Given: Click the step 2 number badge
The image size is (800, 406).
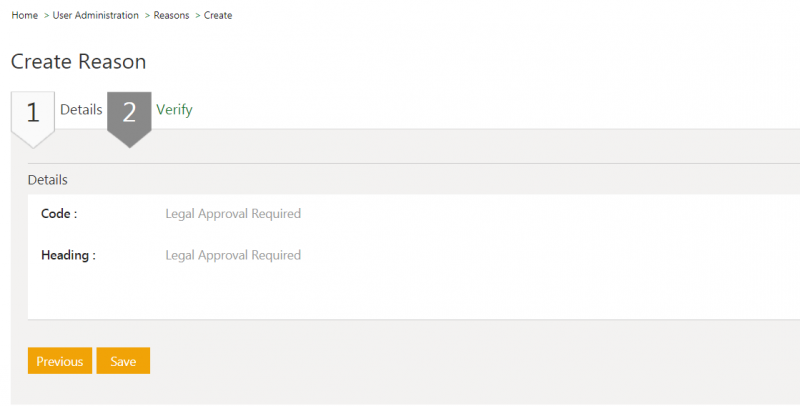Looking at the screenshot, I should (129, 113).
